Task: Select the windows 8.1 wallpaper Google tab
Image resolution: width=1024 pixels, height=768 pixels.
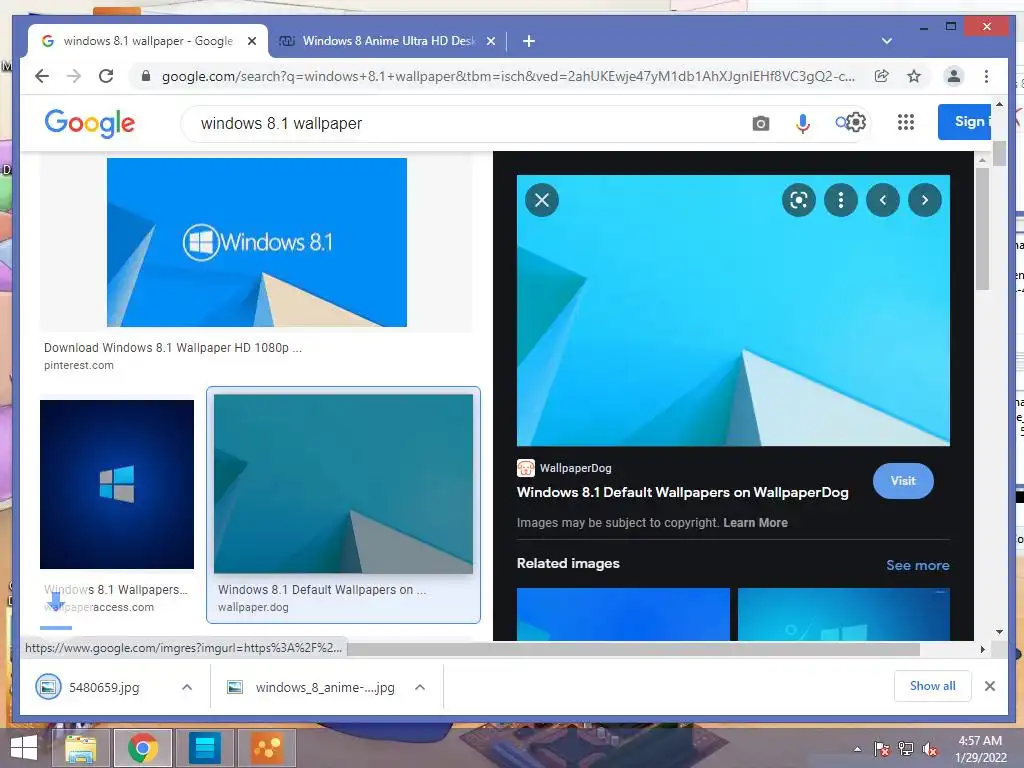Action: coord(148,41)
